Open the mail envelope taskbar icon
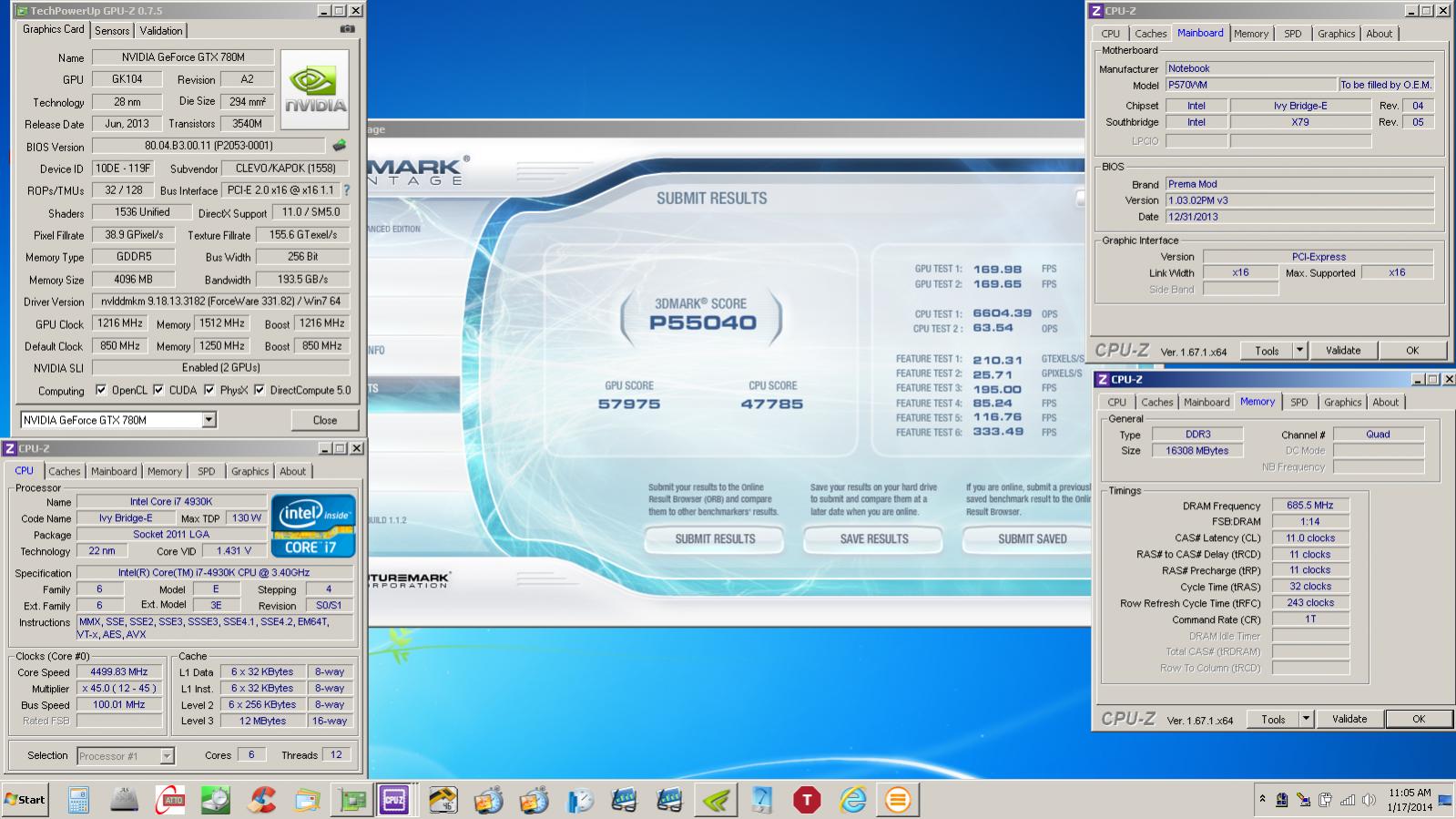1456x819 pixels. tap(308, 800)
